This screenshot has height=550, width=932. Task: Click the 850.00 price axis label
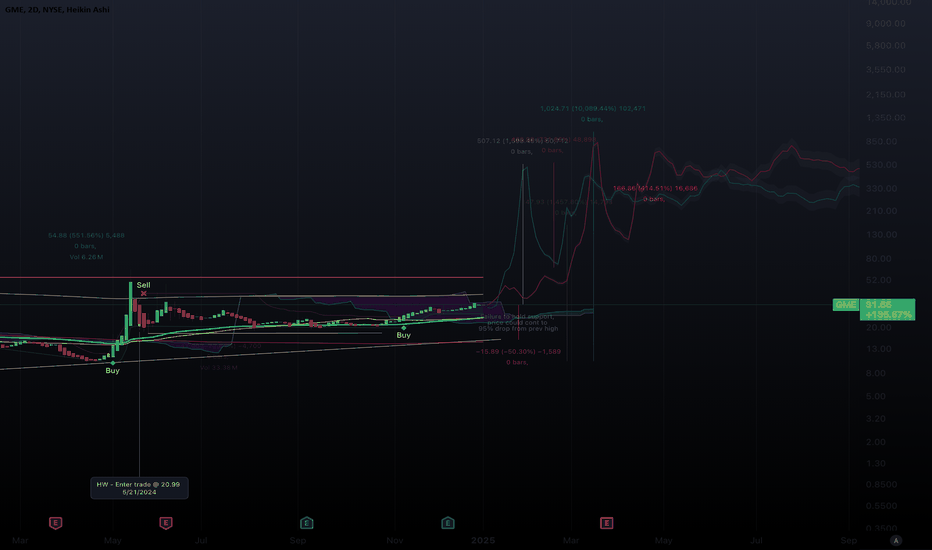881,142
